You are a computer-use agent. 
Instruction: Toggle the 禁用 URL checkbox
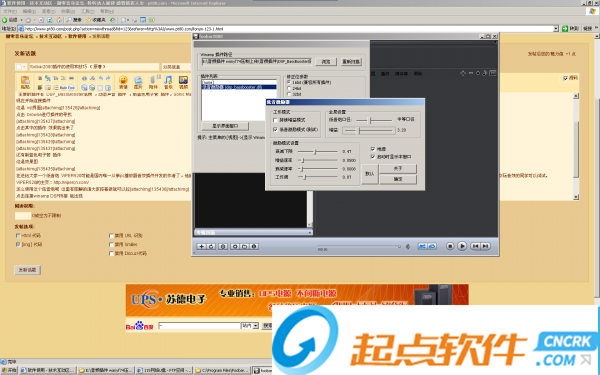[111, 236]
